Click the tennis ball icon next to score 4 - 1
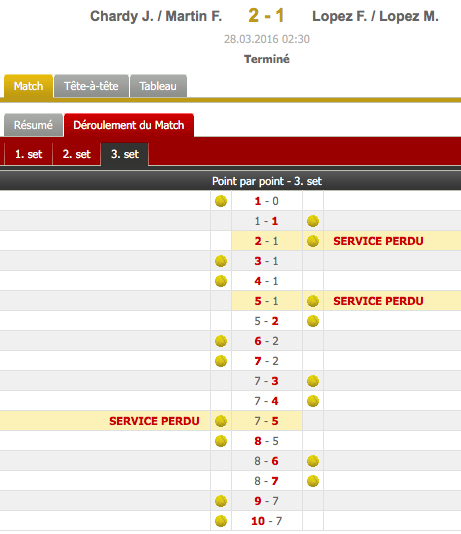This screenshot has width=461, height=534. point(221,281)
